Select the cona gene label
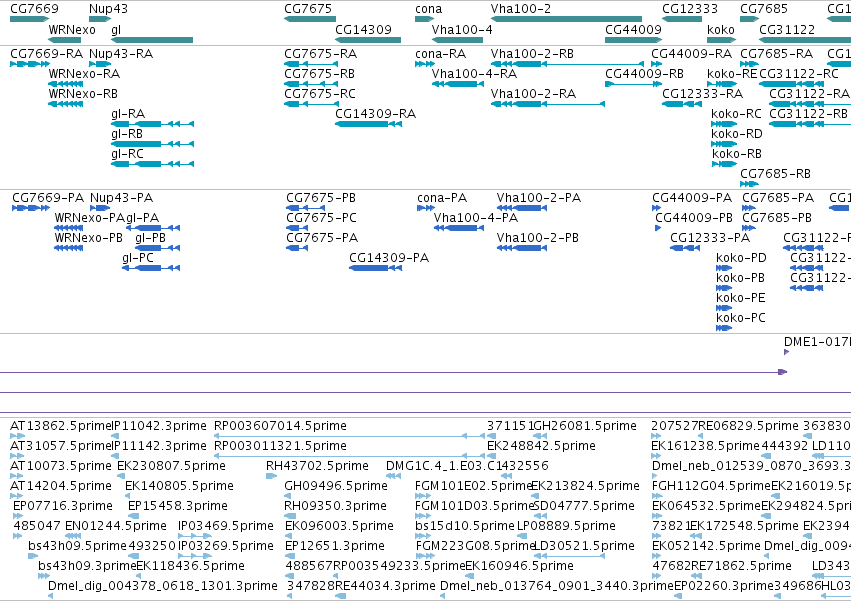 pyautogui.click(x=429, y=9)
